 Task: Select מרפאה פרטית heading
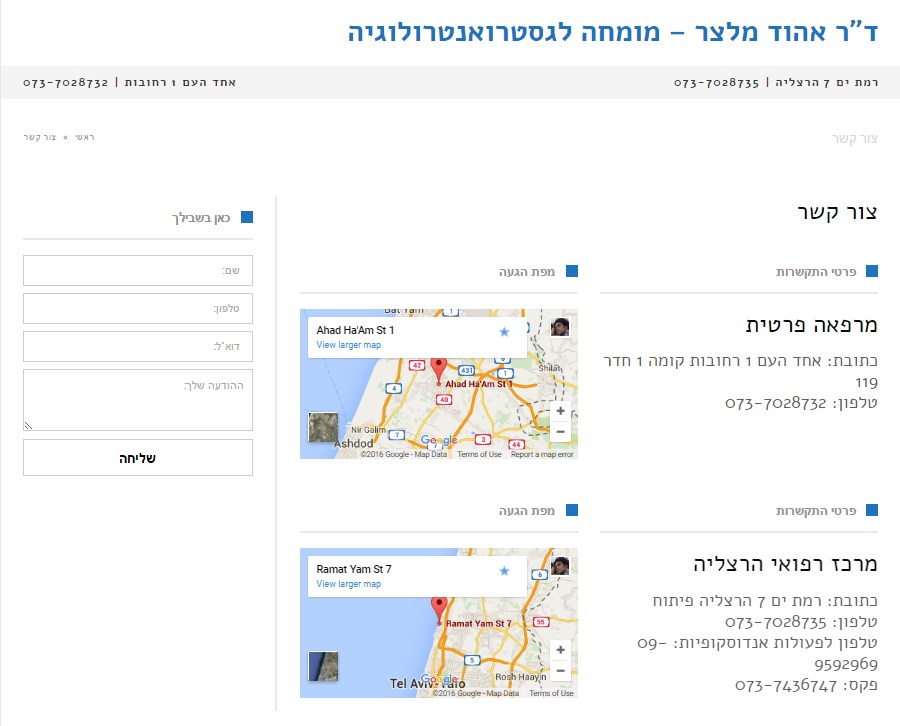[812, 325]
